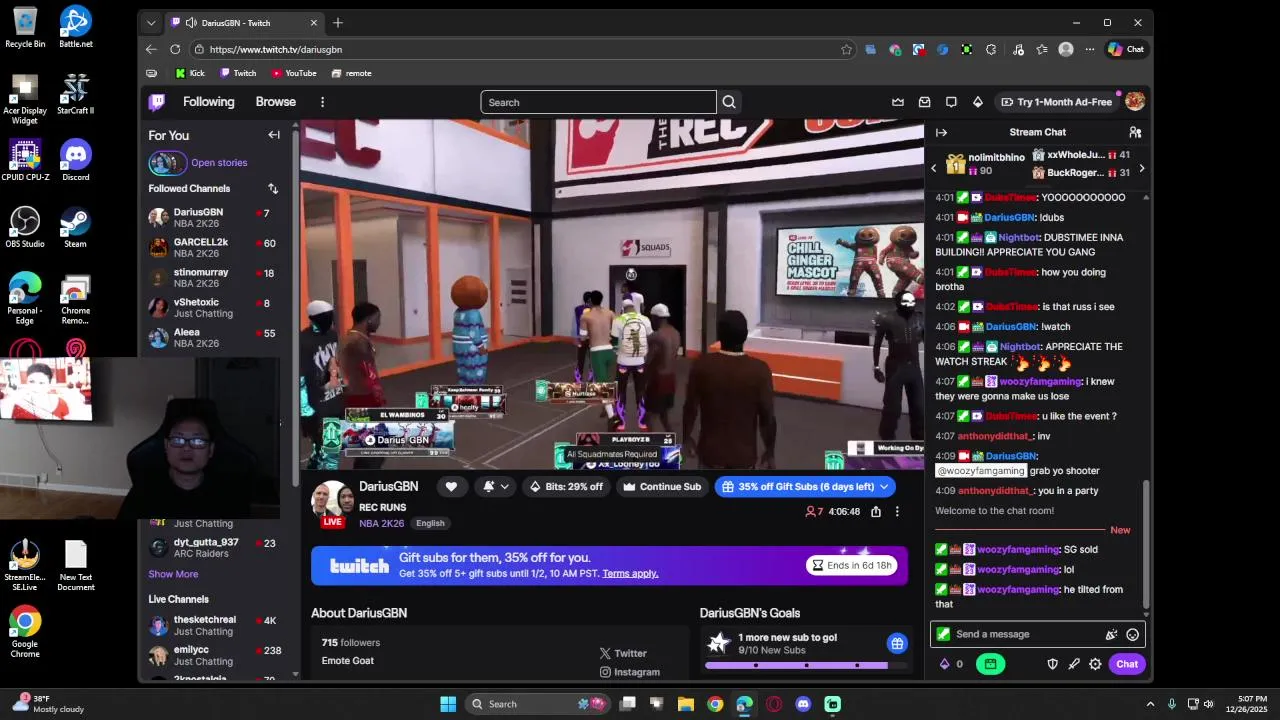Open the Terms apply link
Screen dimensions: 1280x720
pyautogui.click(x=630, y=574)
